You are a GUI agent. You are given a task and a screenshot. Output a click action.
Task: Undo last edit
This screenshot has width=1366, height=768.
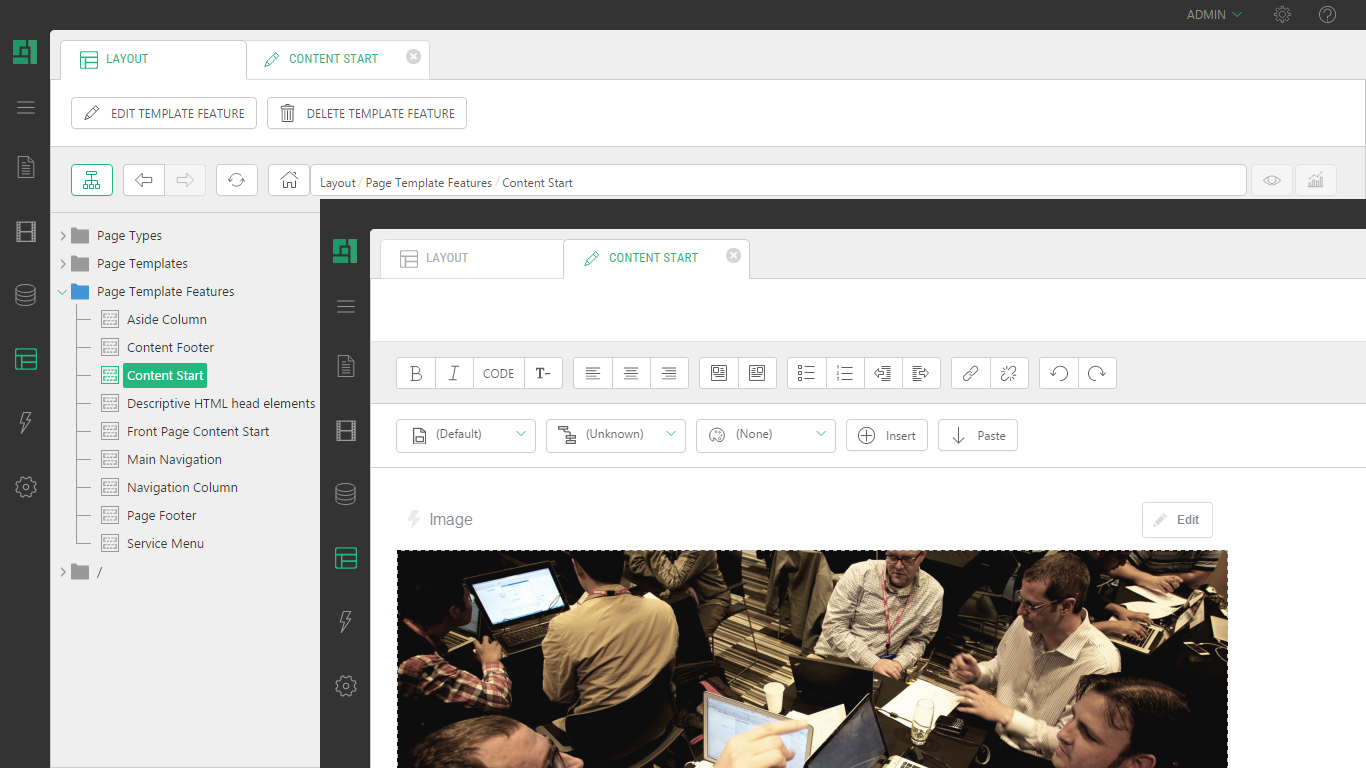pyautogui.click(x=1059, y=373)
